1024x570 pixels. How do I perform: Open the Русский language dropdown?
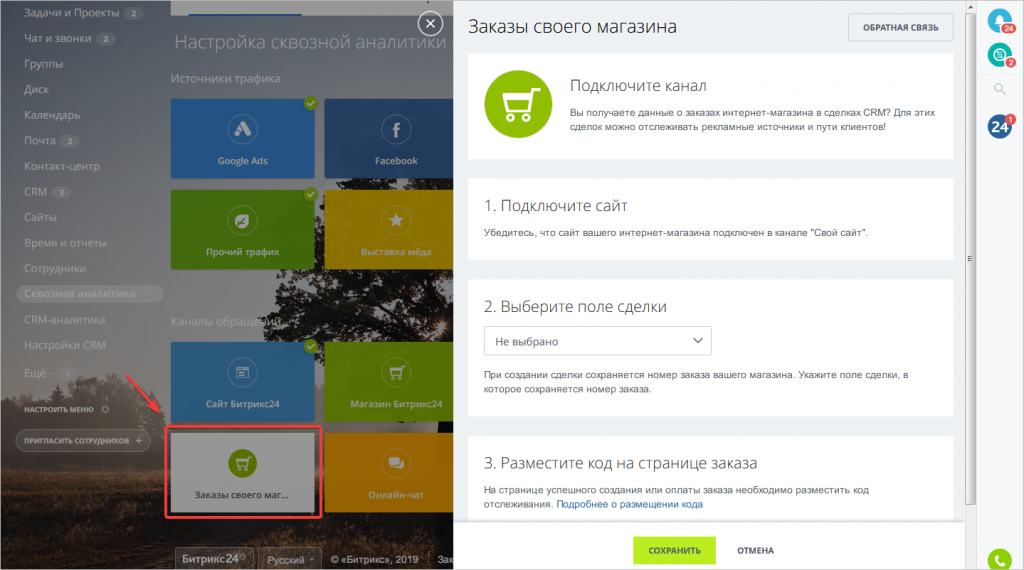tap(291, 560)
